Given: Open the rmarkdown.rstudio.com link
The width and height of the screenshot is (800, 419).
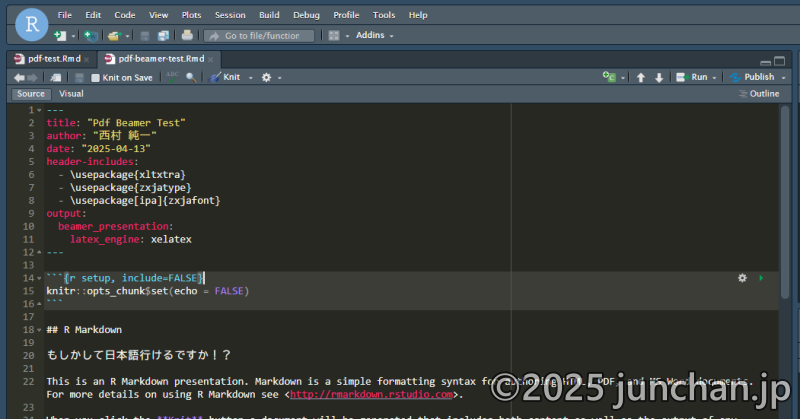Looking at the screenshot, I should (x=371, y=395).
